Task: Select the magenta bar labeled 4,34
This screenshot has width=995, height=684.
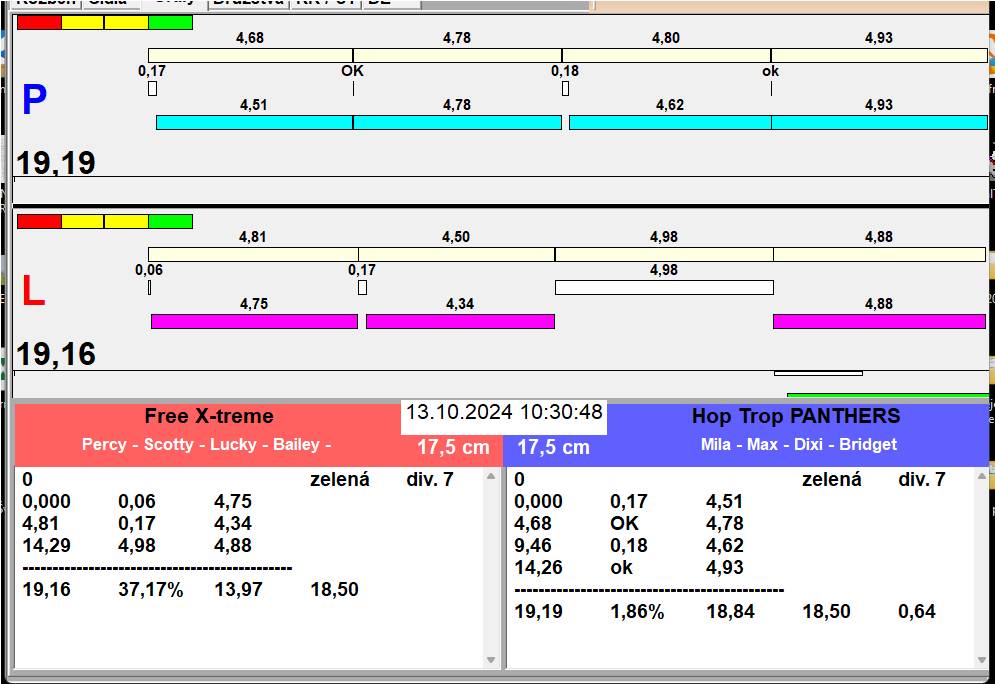Action: tap(460, 321)
